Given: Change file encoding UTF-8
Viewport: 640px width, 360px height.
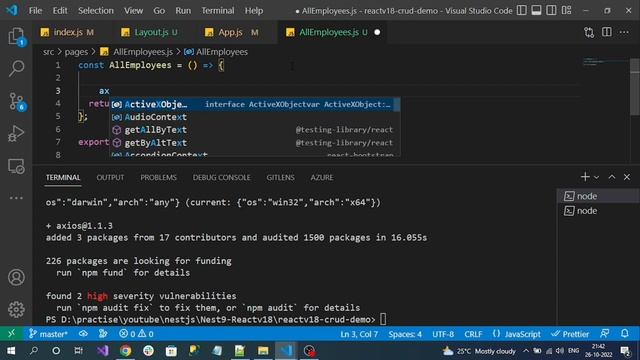Looking at the screenshot, I should [x=443, y=334].
